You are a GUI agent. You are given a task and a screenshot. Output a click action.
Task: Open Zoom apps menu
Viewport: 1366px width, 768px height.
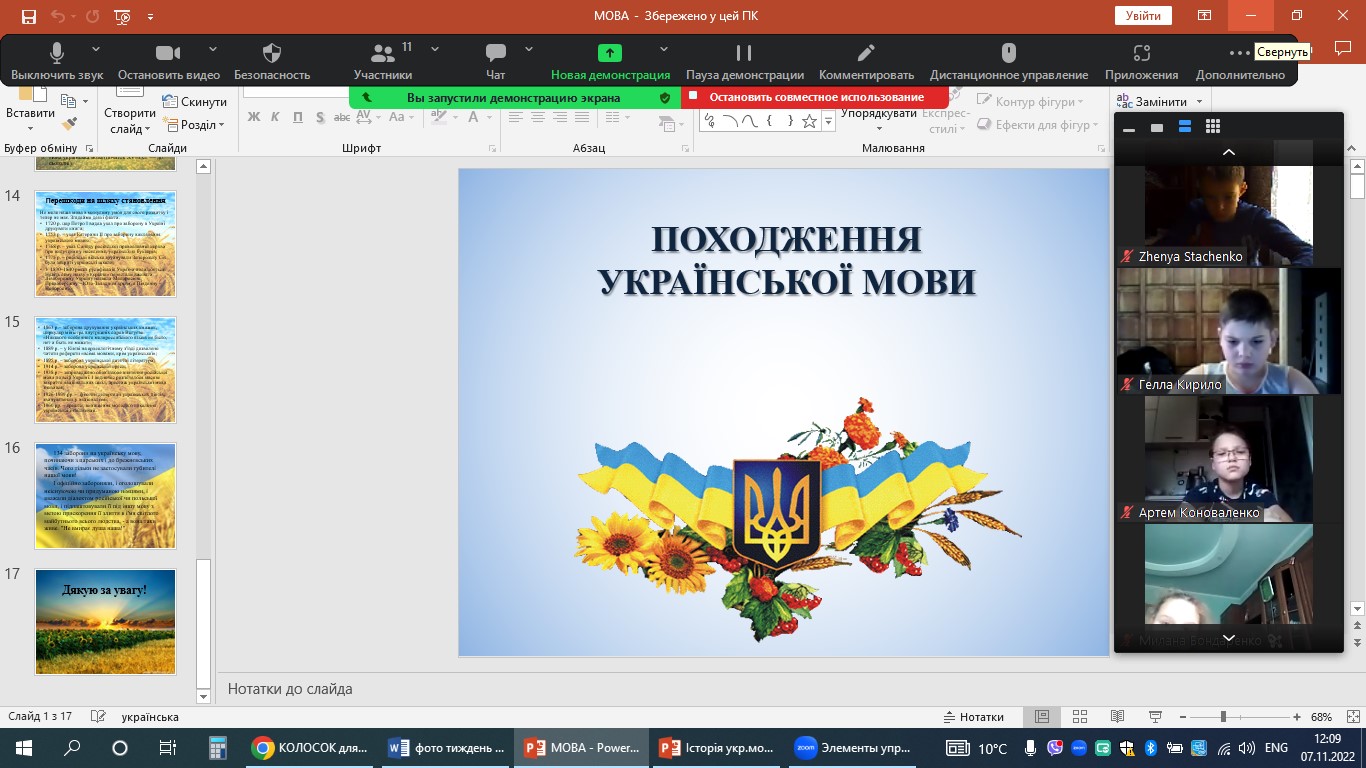point(1141,62)
